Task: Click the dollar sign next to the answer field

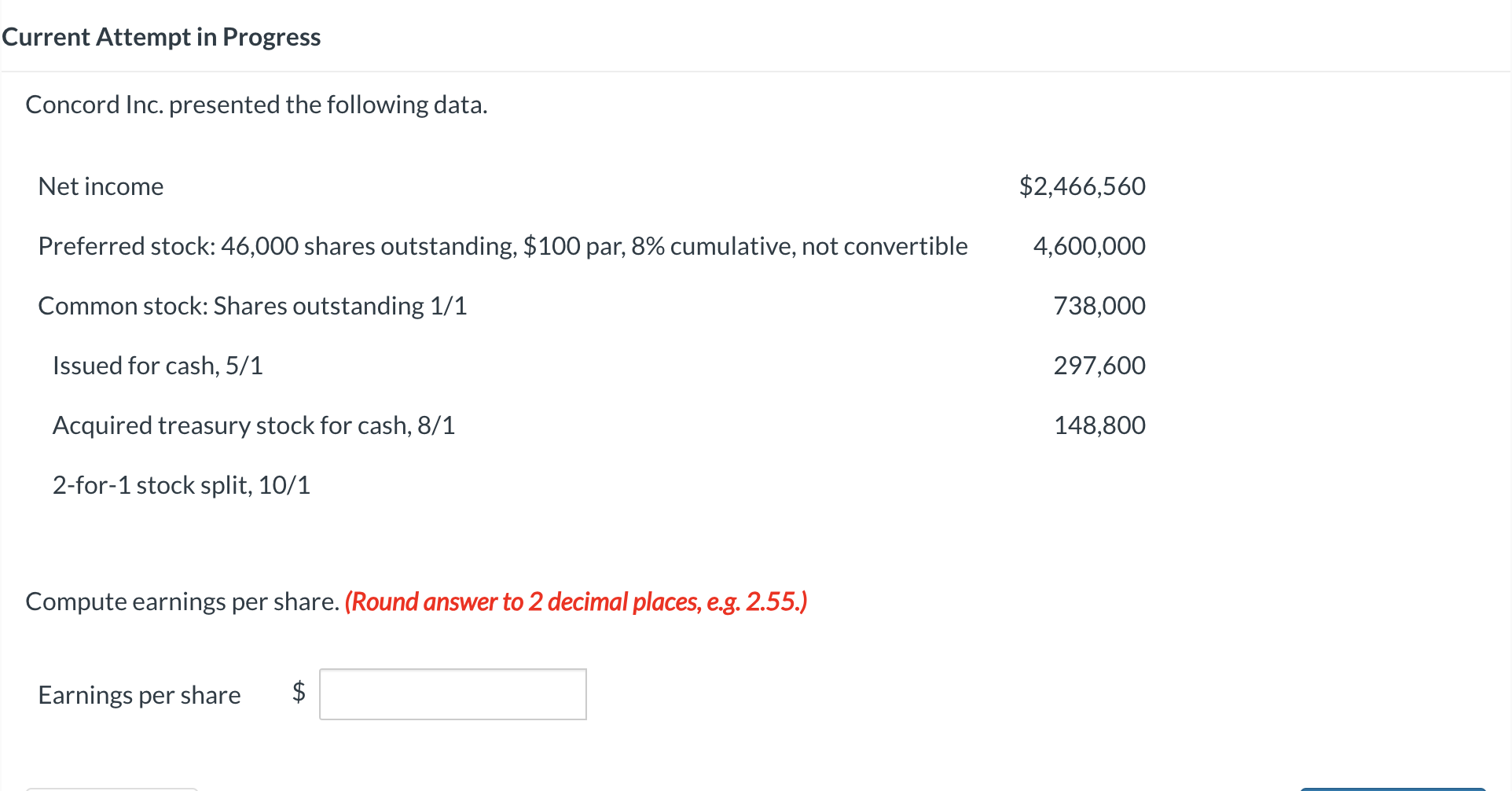Action: 299,694
